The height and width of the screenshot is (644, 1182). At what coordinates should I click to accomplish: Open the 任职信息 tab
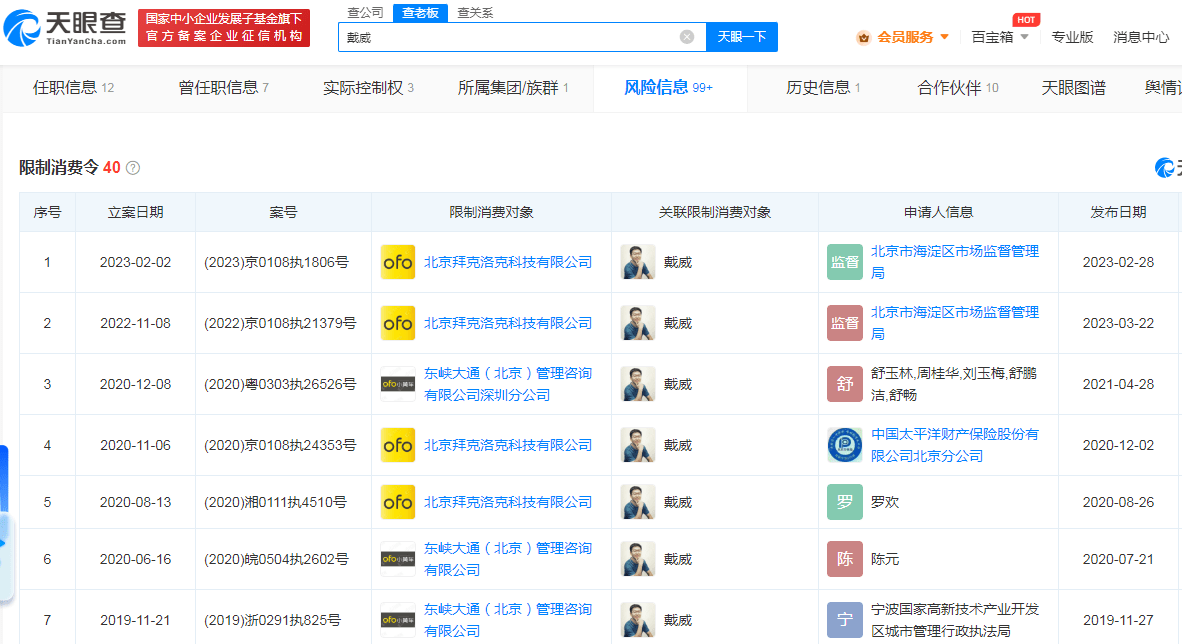tap(73, 88)
